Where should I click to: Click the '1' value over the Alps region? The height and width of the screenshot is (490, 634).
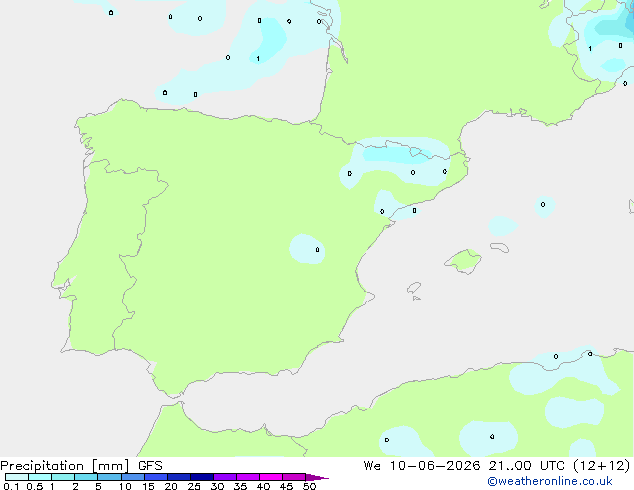(x=590, y=49)
